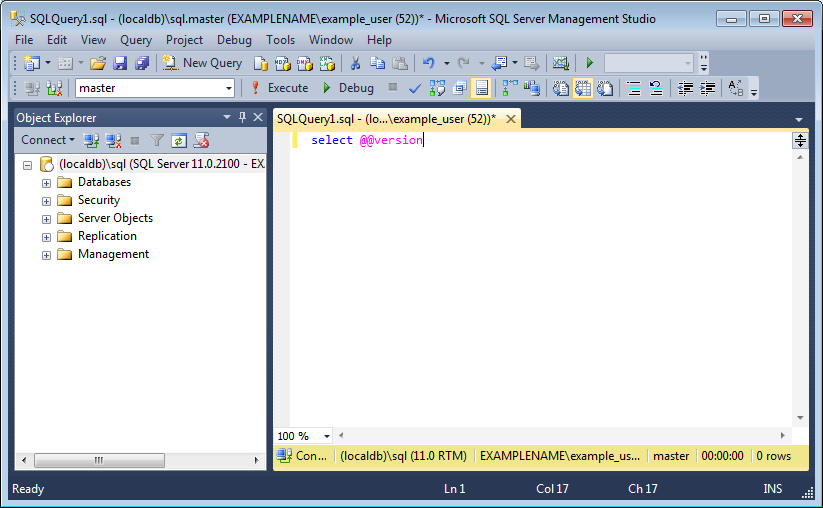Open an Analysis Services MDX Query
823x508 pixels.
point(282,64)
